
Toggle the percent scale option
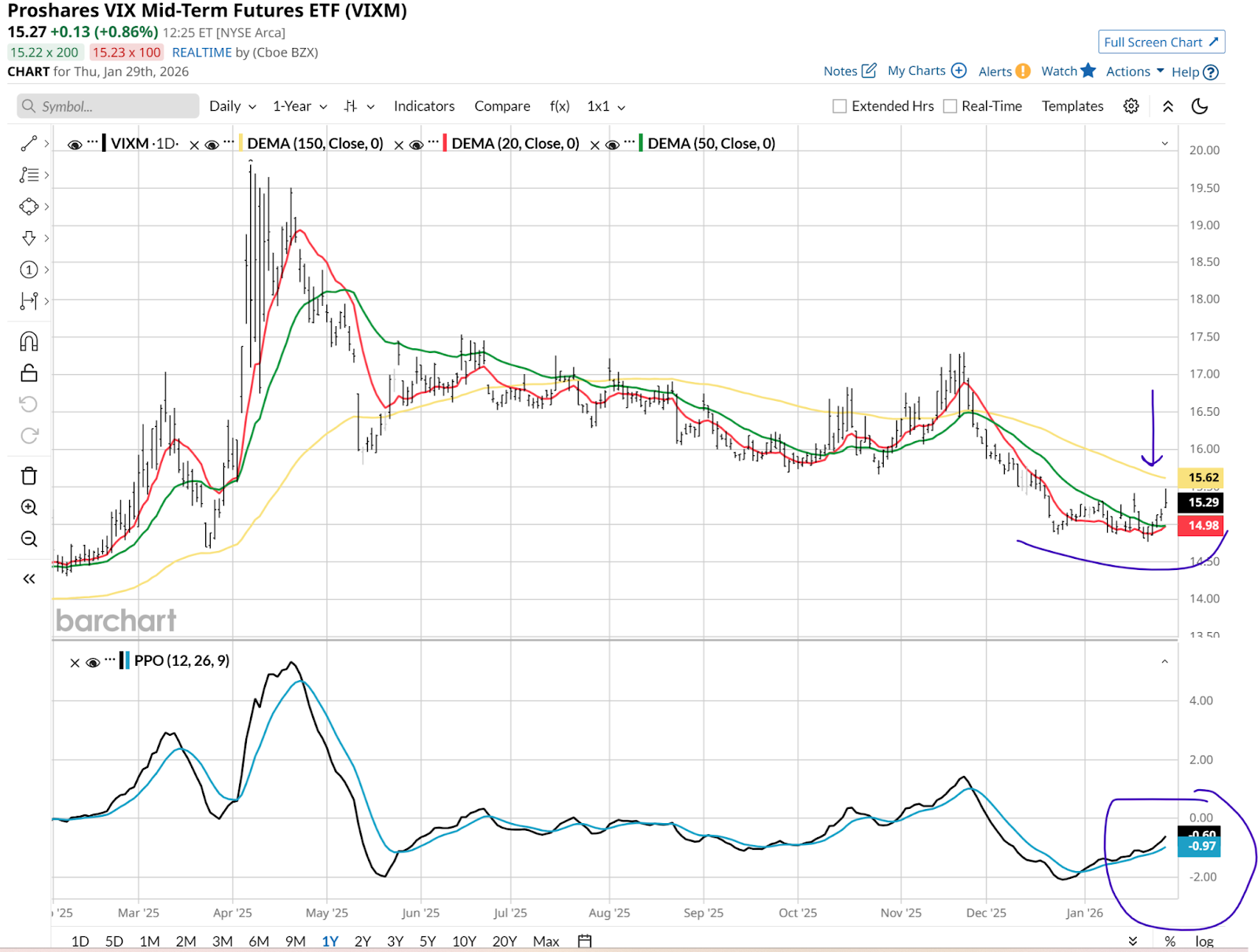pyautogui.click(x=1170, y=941)
